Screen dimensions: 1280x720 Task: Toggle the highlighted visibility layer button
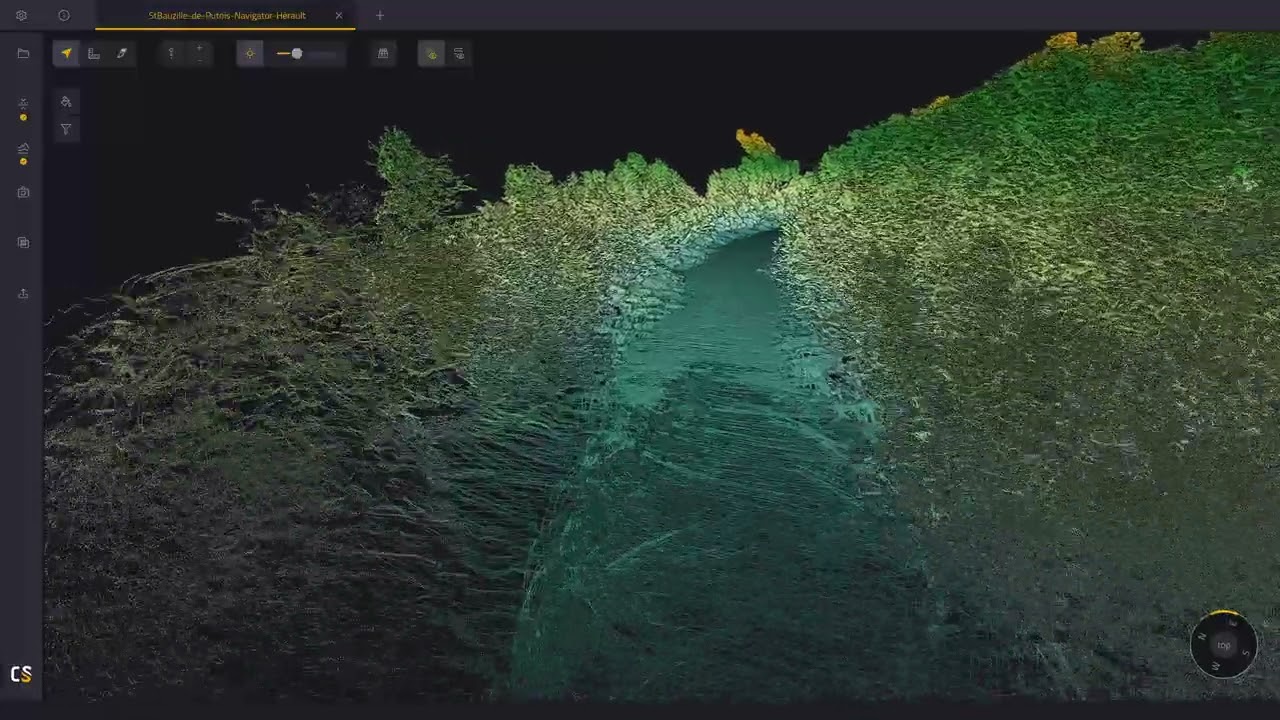tap(431, 54)
